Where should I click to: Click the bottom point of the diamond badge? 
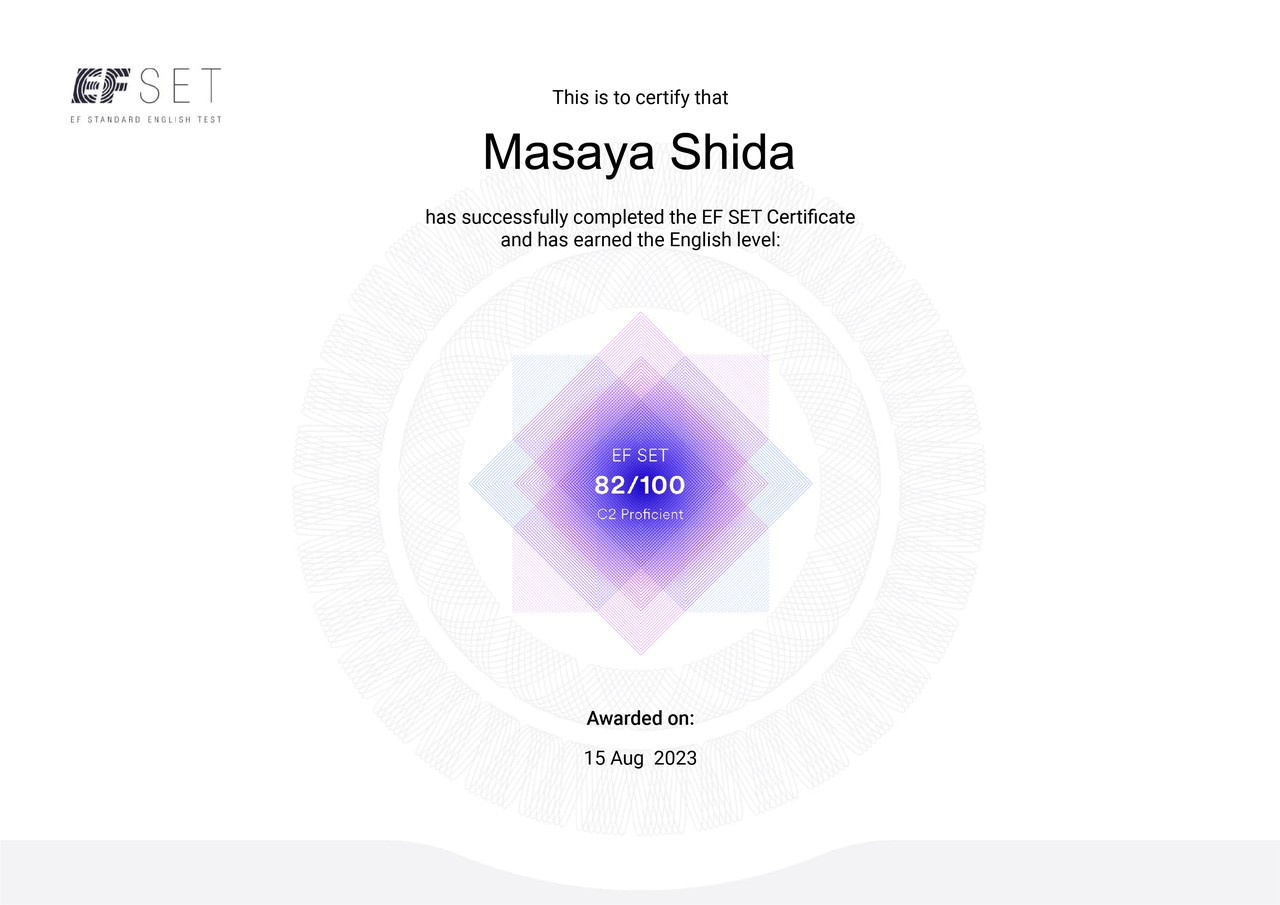[640, 653]
